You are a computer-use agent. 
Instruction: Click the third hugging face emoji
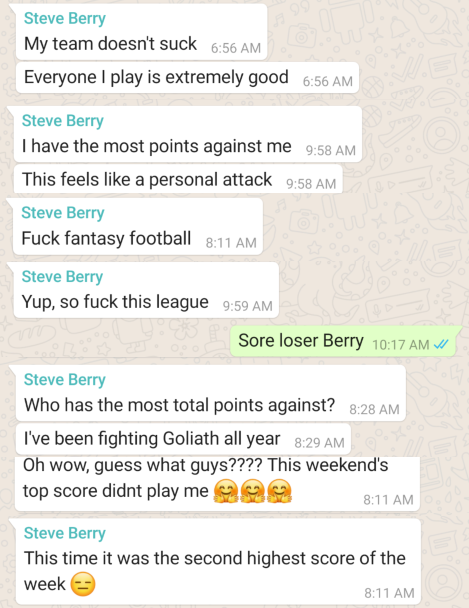(279, 491)
